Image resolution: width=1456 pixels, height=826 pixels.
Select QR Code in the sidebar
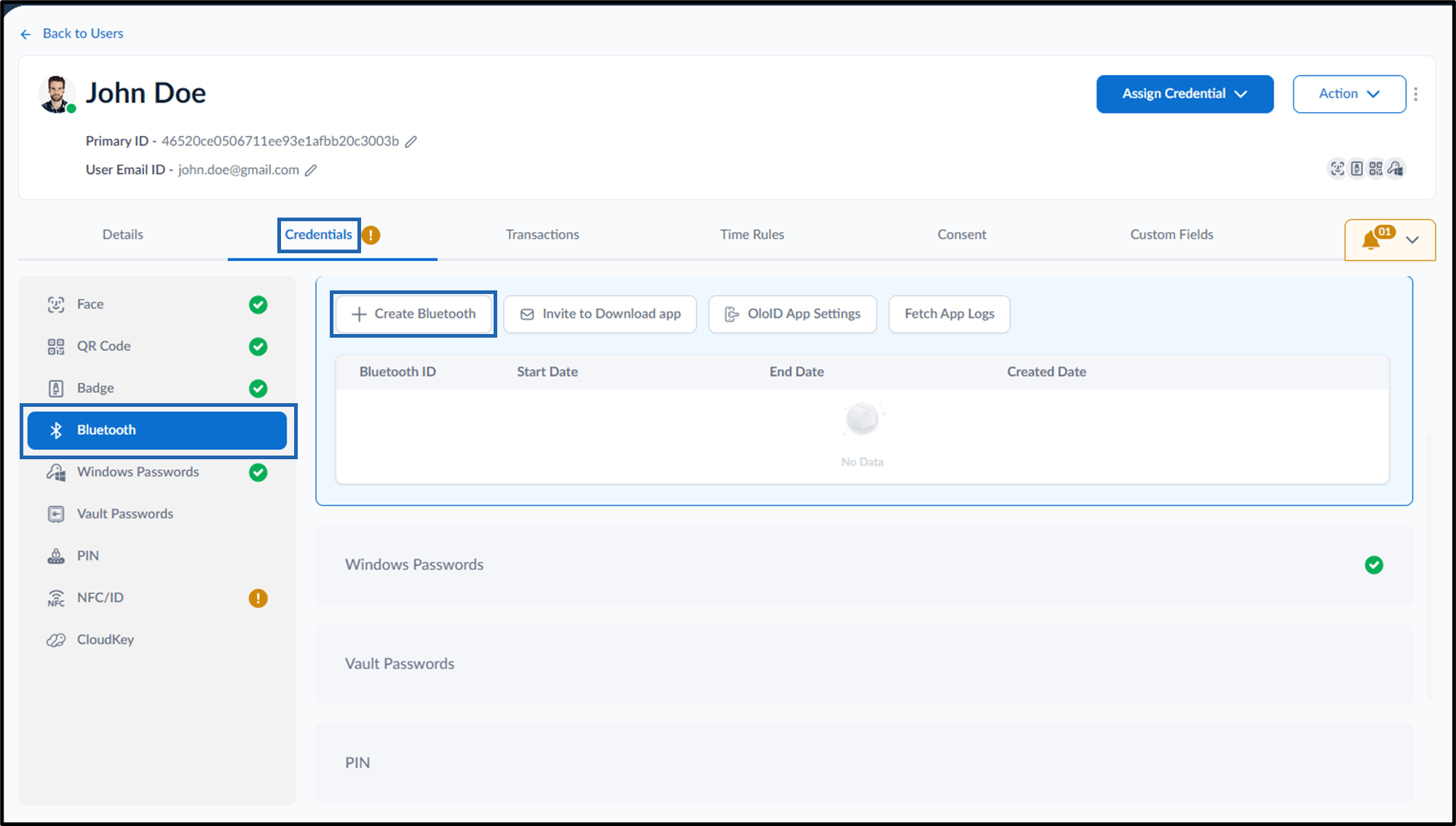click(157, 346)
